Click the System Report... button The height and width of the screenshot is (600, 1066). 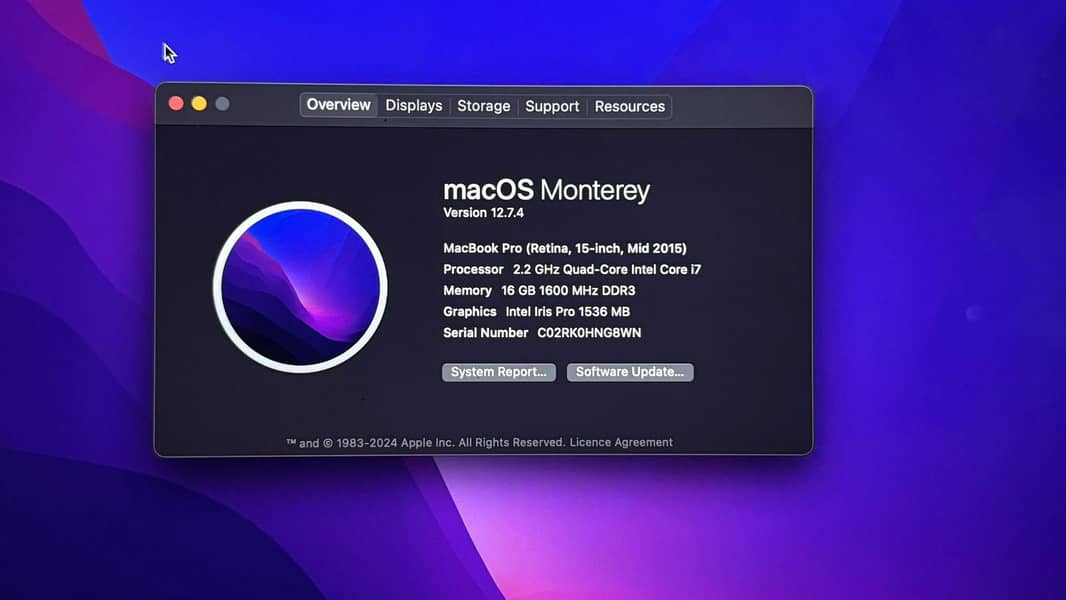(x=498, y=372)
